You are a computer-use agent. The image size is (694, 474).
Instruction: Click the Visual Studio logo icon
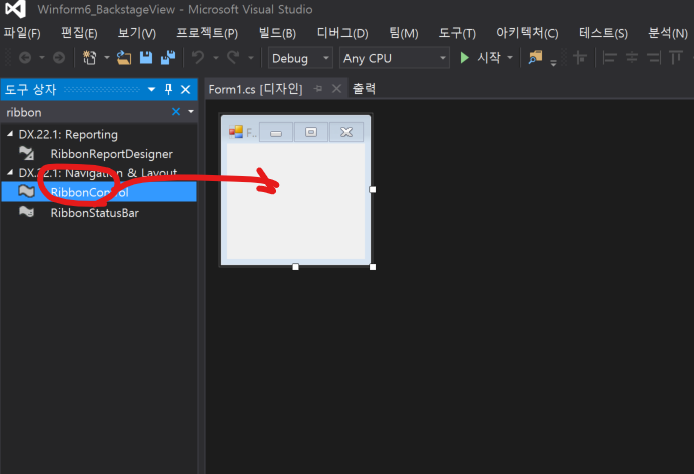tap(15, 9)
